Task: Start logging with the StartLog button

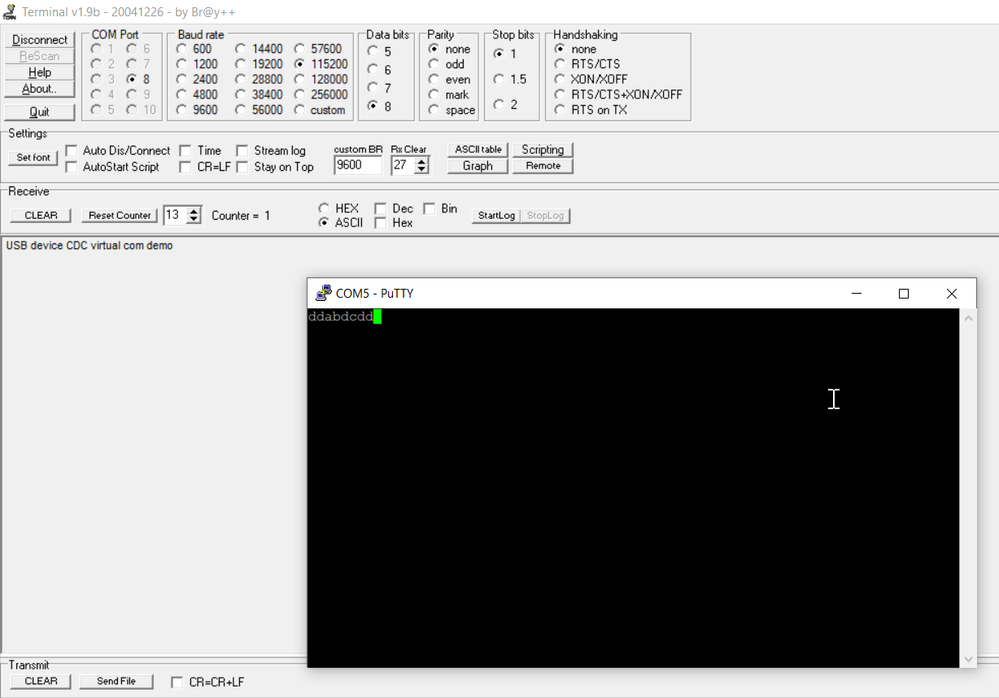Action: coord(496,215)
